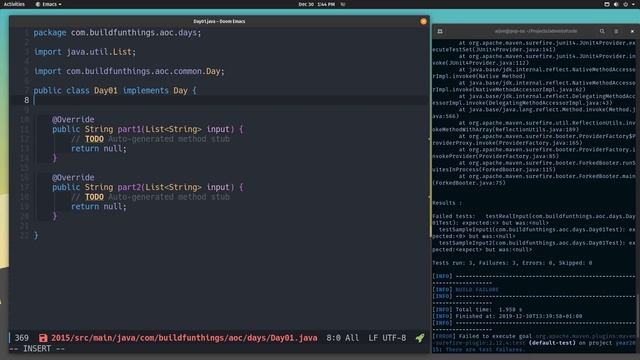Click the Finished at timestamp in terminal

pos(507,316)
